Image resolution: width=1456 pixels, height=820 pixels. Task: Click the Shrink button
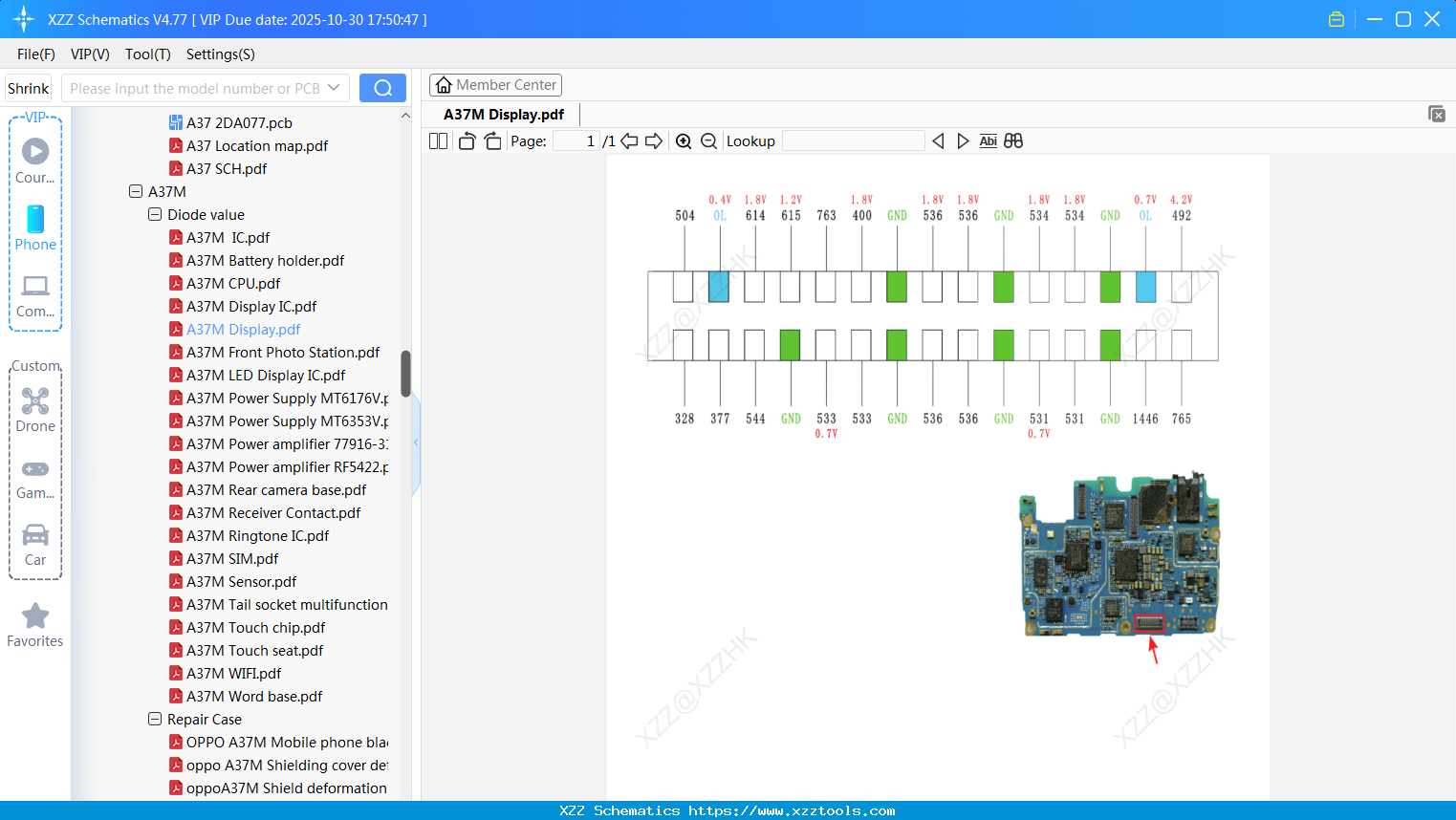29,88
